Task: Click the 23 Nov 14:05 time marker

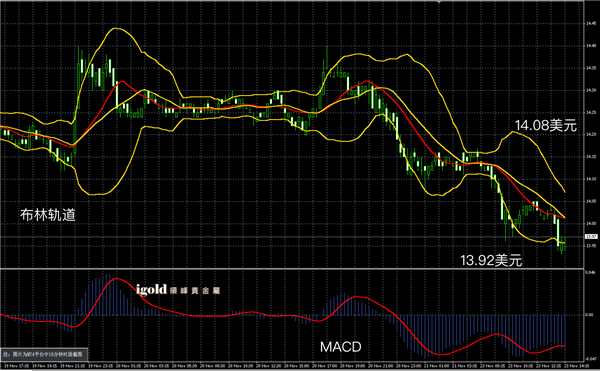Action: pyautogui.click(x=577, y=366)
